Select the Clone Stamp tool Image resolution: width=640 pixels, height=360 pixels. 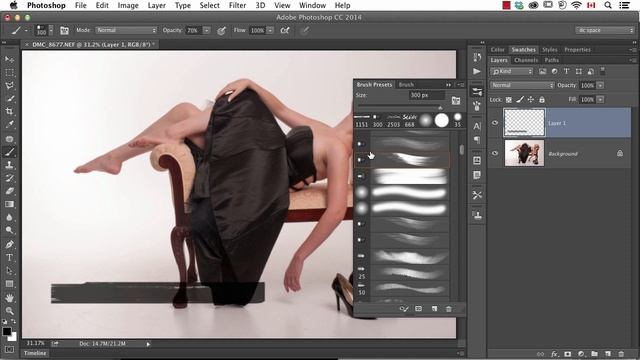9,165
